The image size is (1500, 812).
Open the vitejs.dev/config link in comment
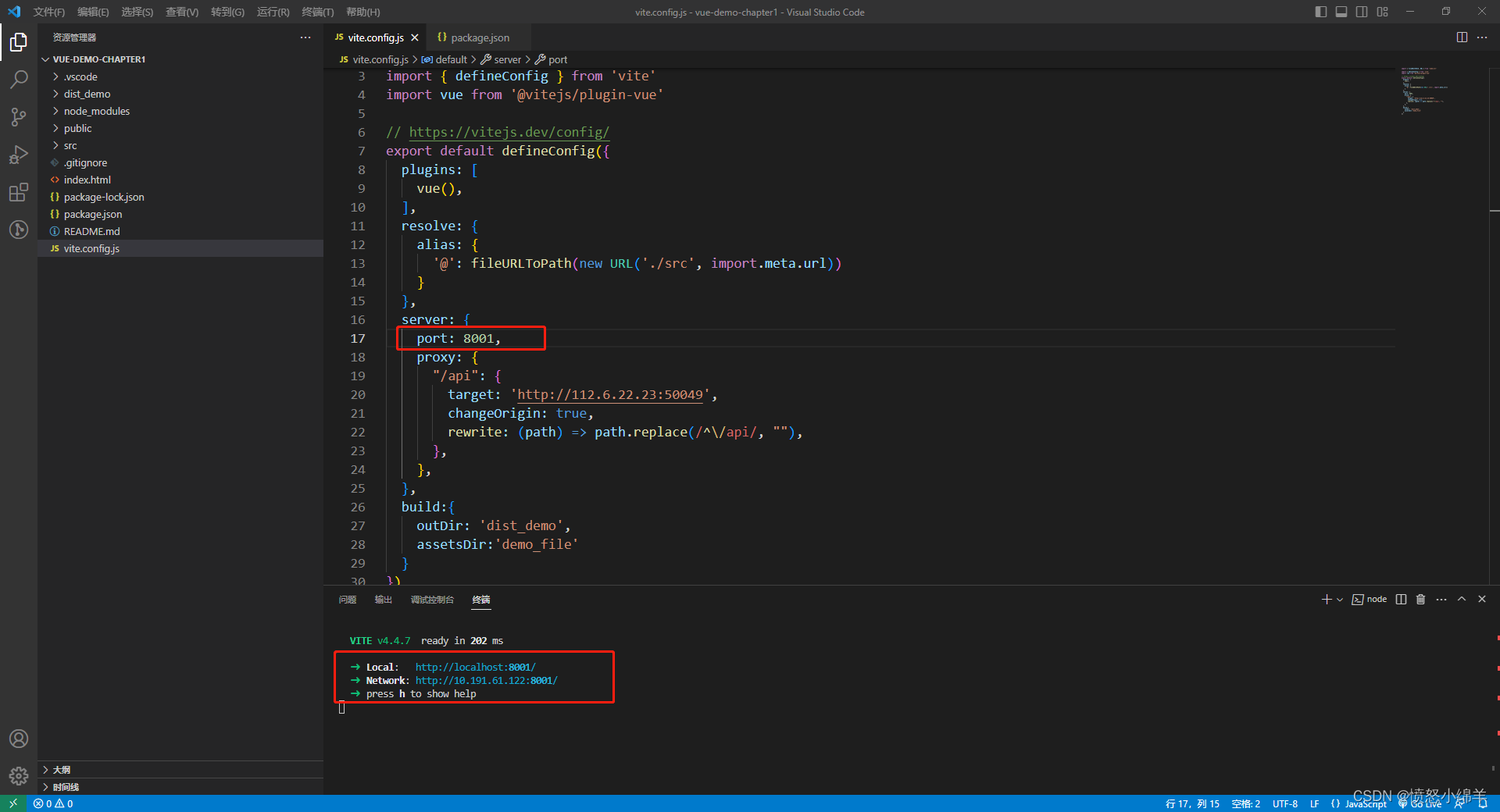(509, 132)
